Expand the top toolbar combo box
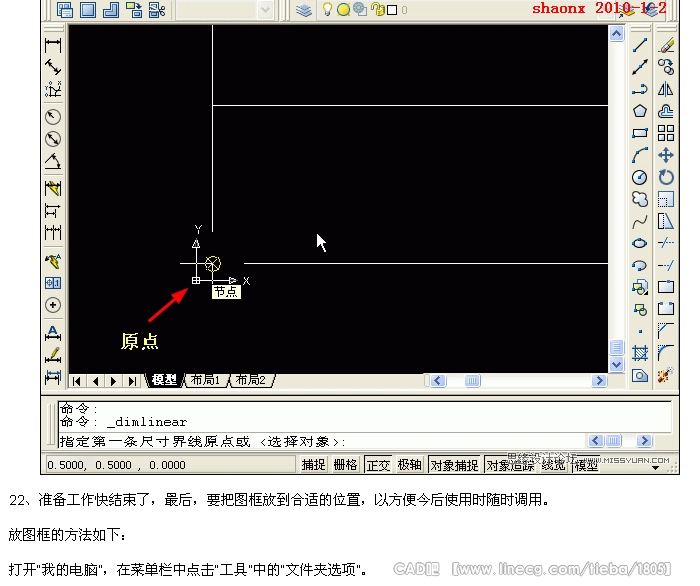Image resolution: width=700 pixels, height=586 pixels. pos(265,10)
